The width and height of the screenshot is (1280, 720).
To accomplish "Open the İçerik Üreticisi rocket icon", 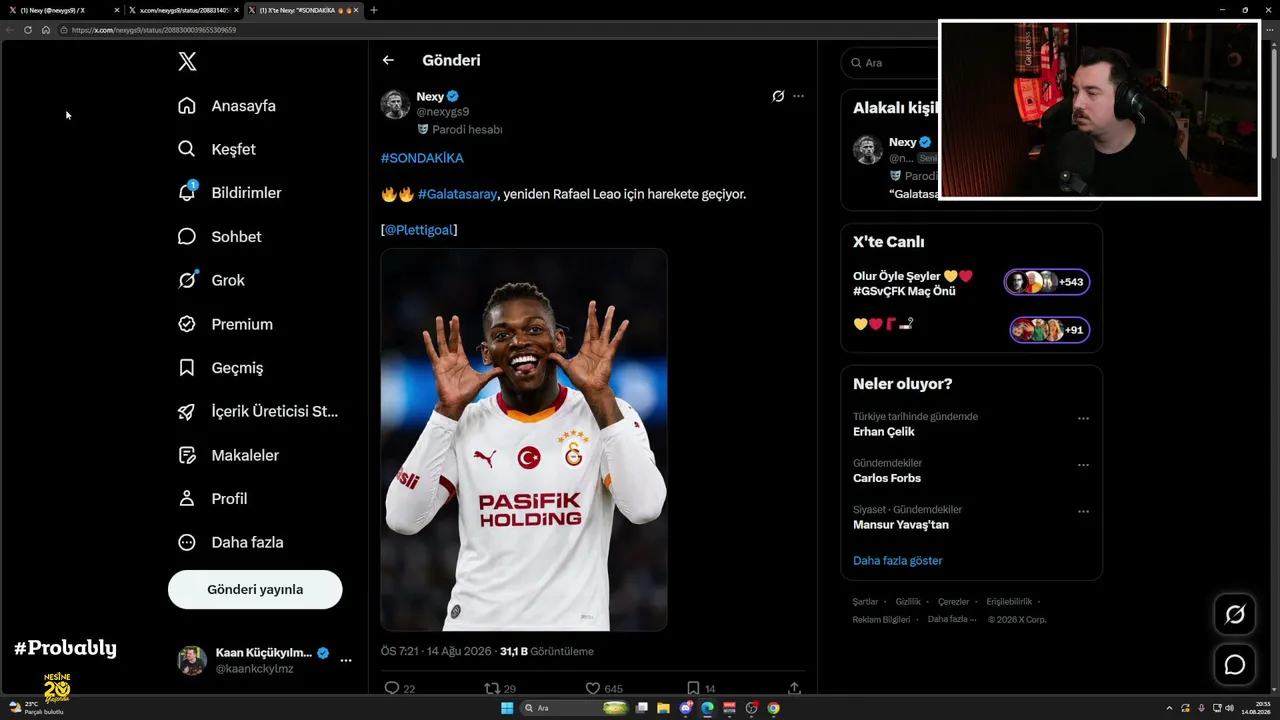I will (x=187, y=411).
